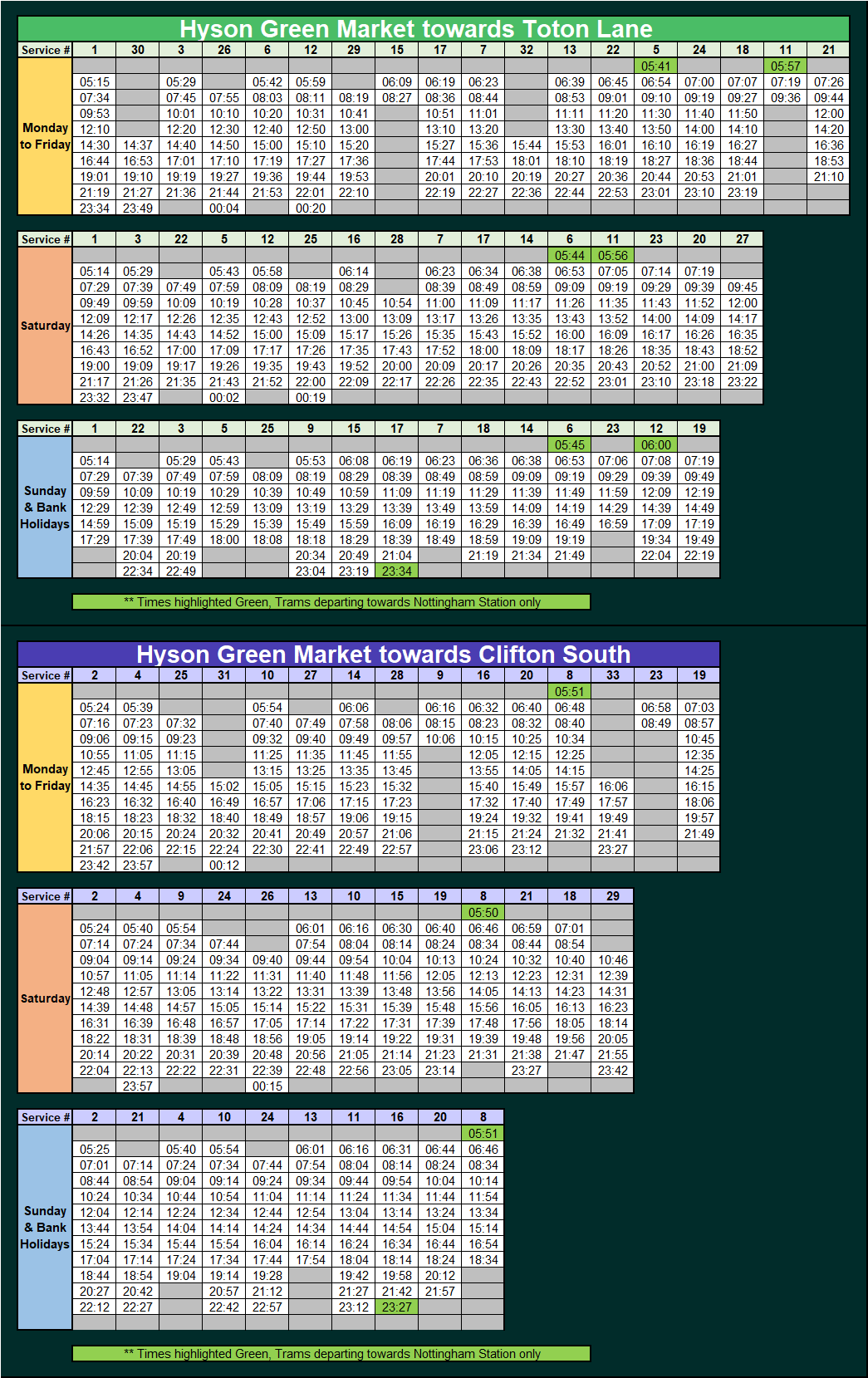Click the 23:49 time cell
The width and height of the screenshot is (868, 1378).
coord(138,208)
